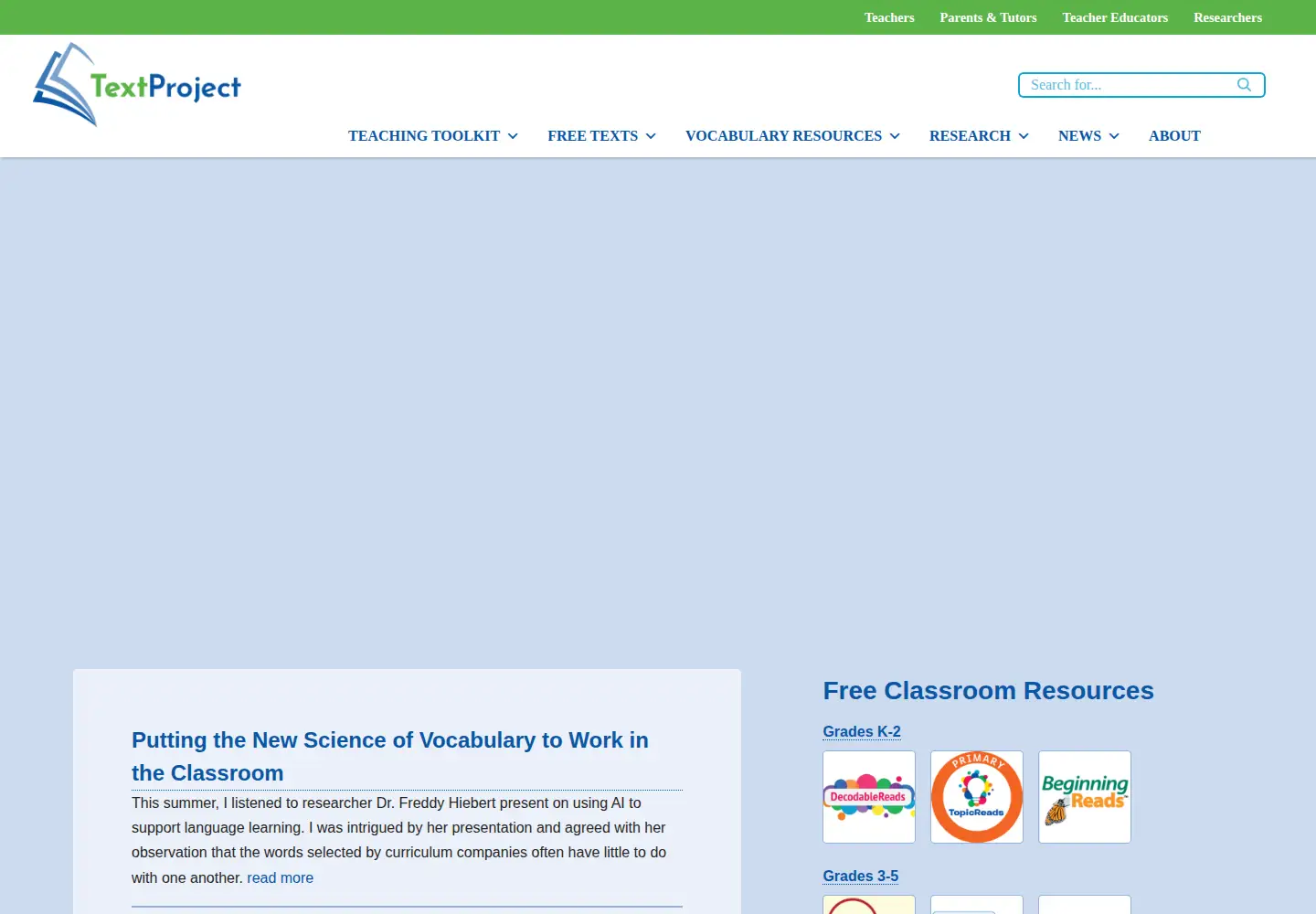Open the DecodableReads resource icon
1316x914 pixels.
[x=869, y=797]
